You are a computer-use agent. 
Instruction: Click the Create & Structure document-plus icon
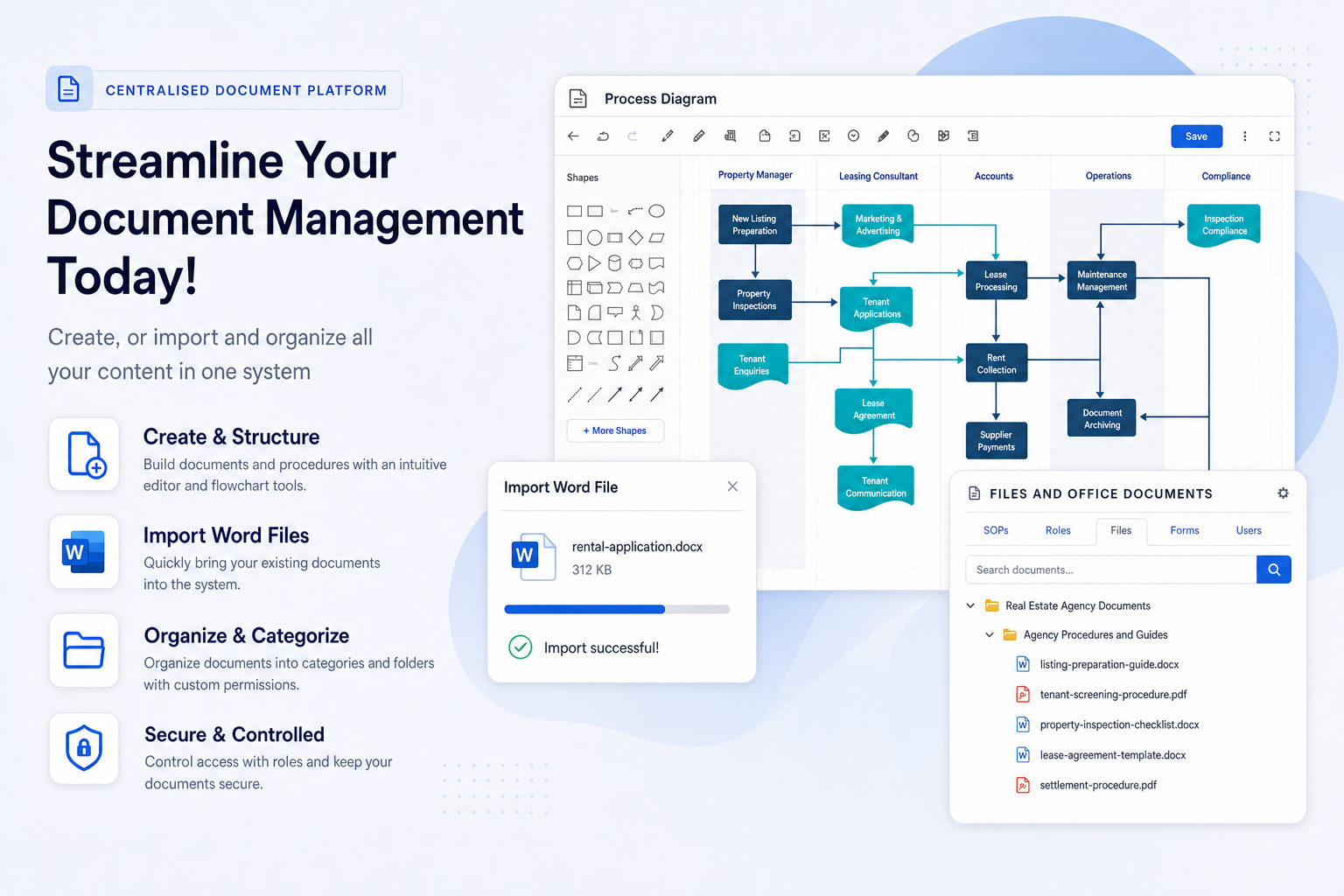click(85, 454)
